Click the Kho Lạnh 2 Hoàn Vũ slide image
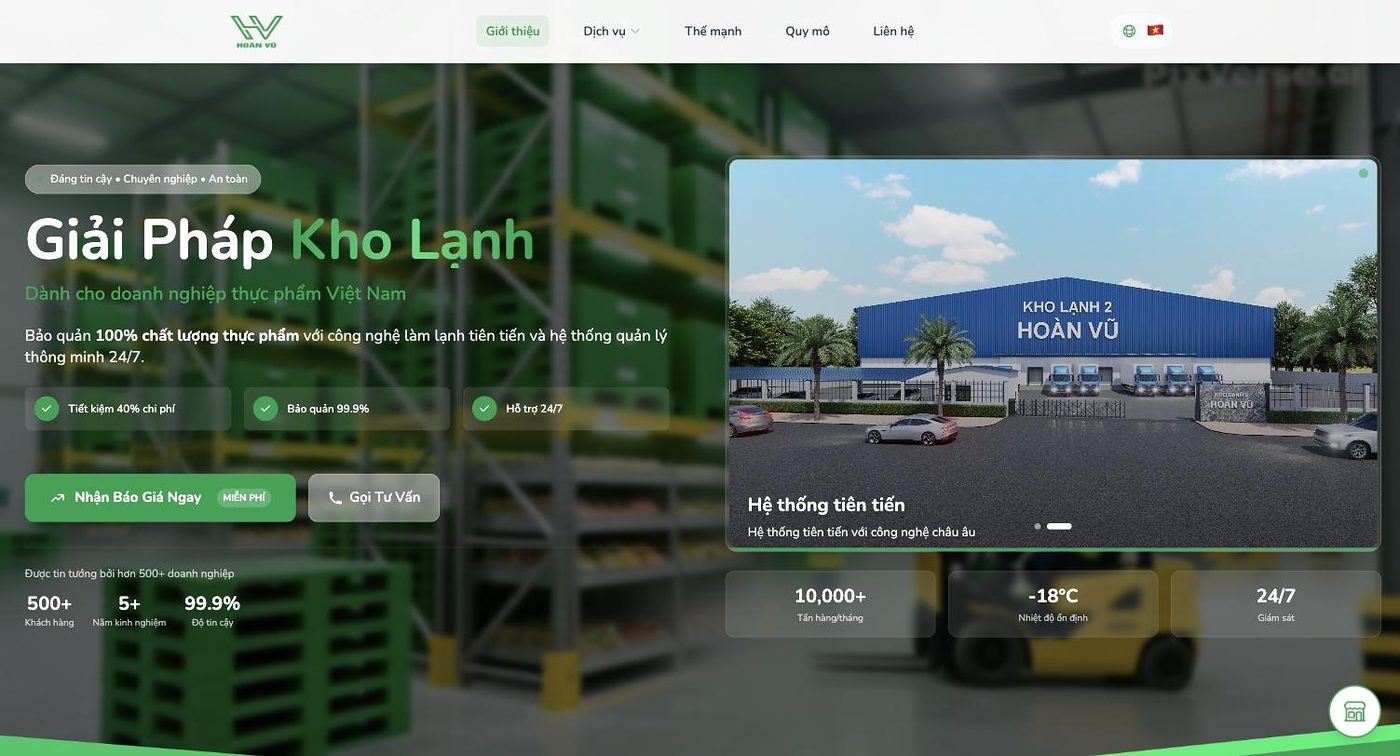The height and width of the screenshot is (756, 1400). coord(1053,354)
